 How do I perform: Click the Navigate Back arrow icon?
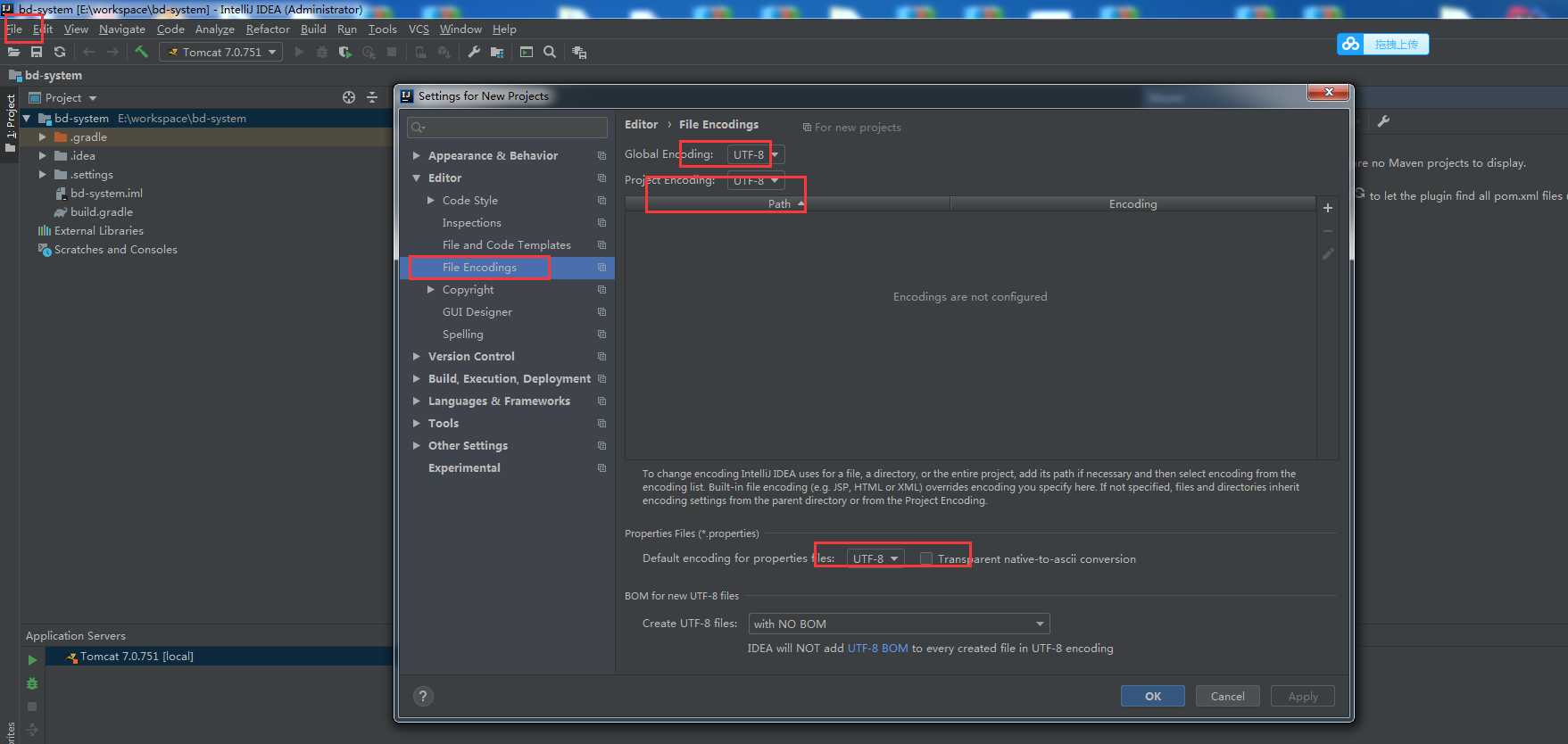pyautogui.click(x=88, y=53)
